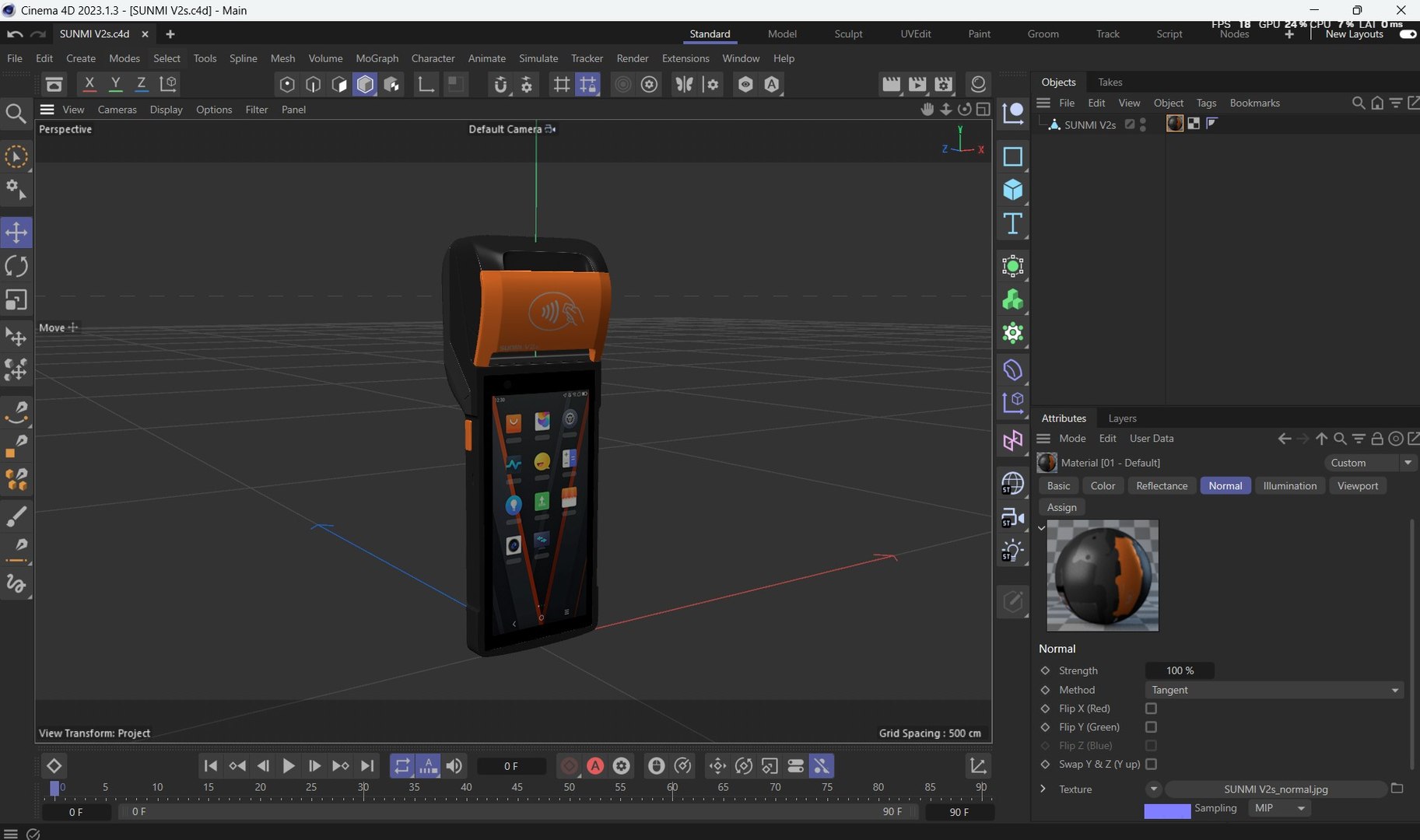Click the Assign button
Viewport: 1420px width, 840px height.
[1061, 507]
